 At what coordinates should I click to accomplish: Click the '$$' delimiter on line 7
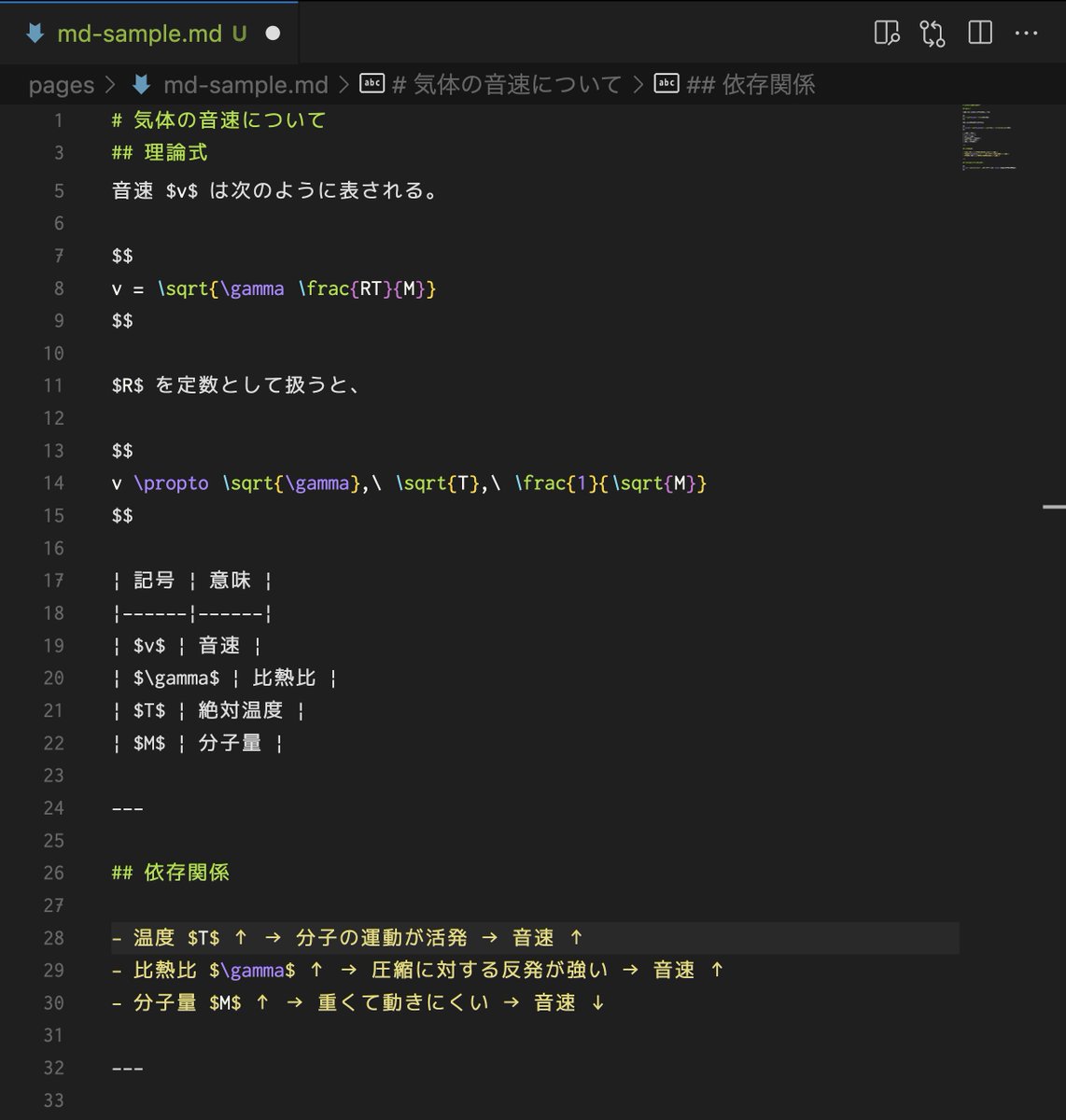point(122,256)
